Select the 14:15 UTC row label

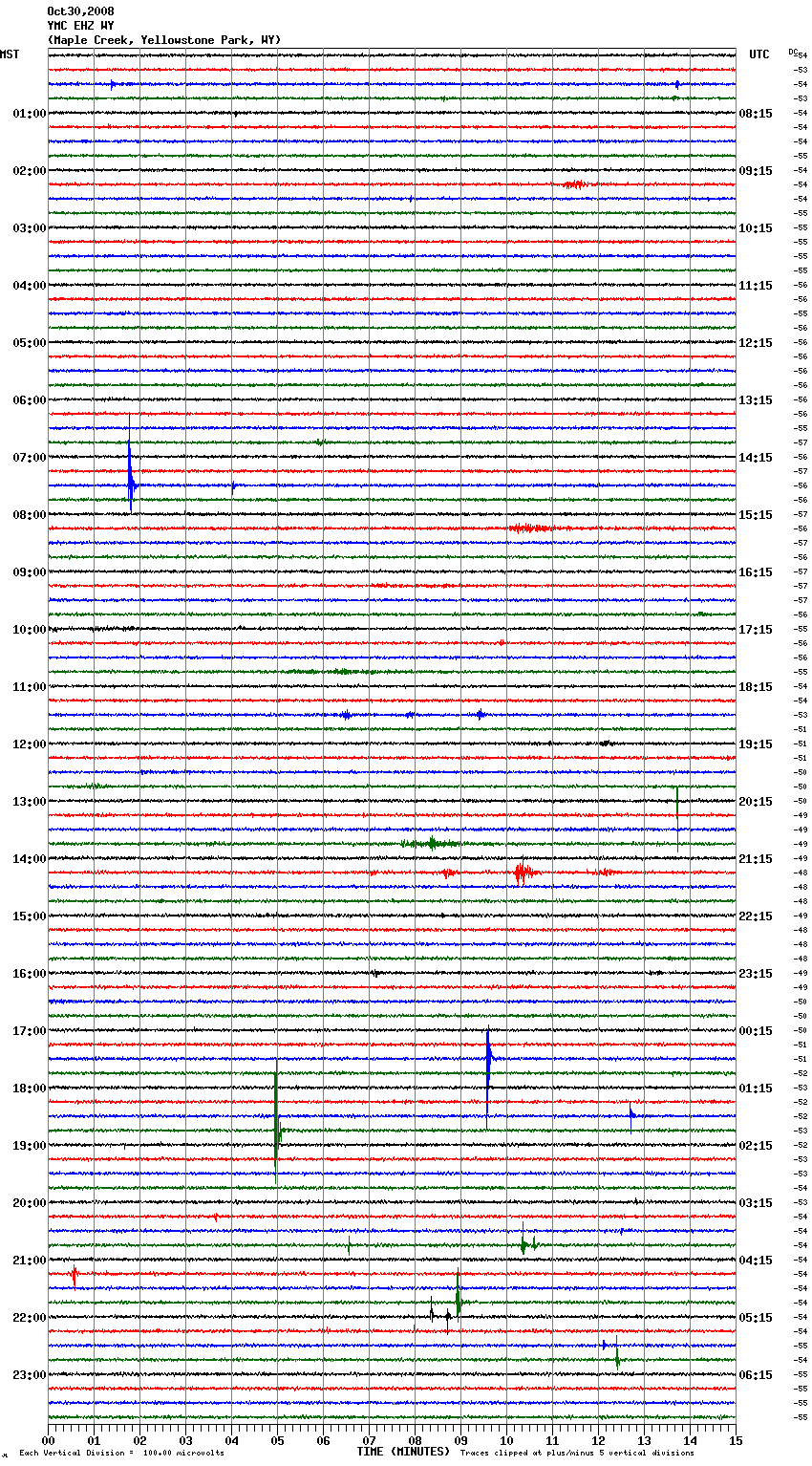coord(756,458)
